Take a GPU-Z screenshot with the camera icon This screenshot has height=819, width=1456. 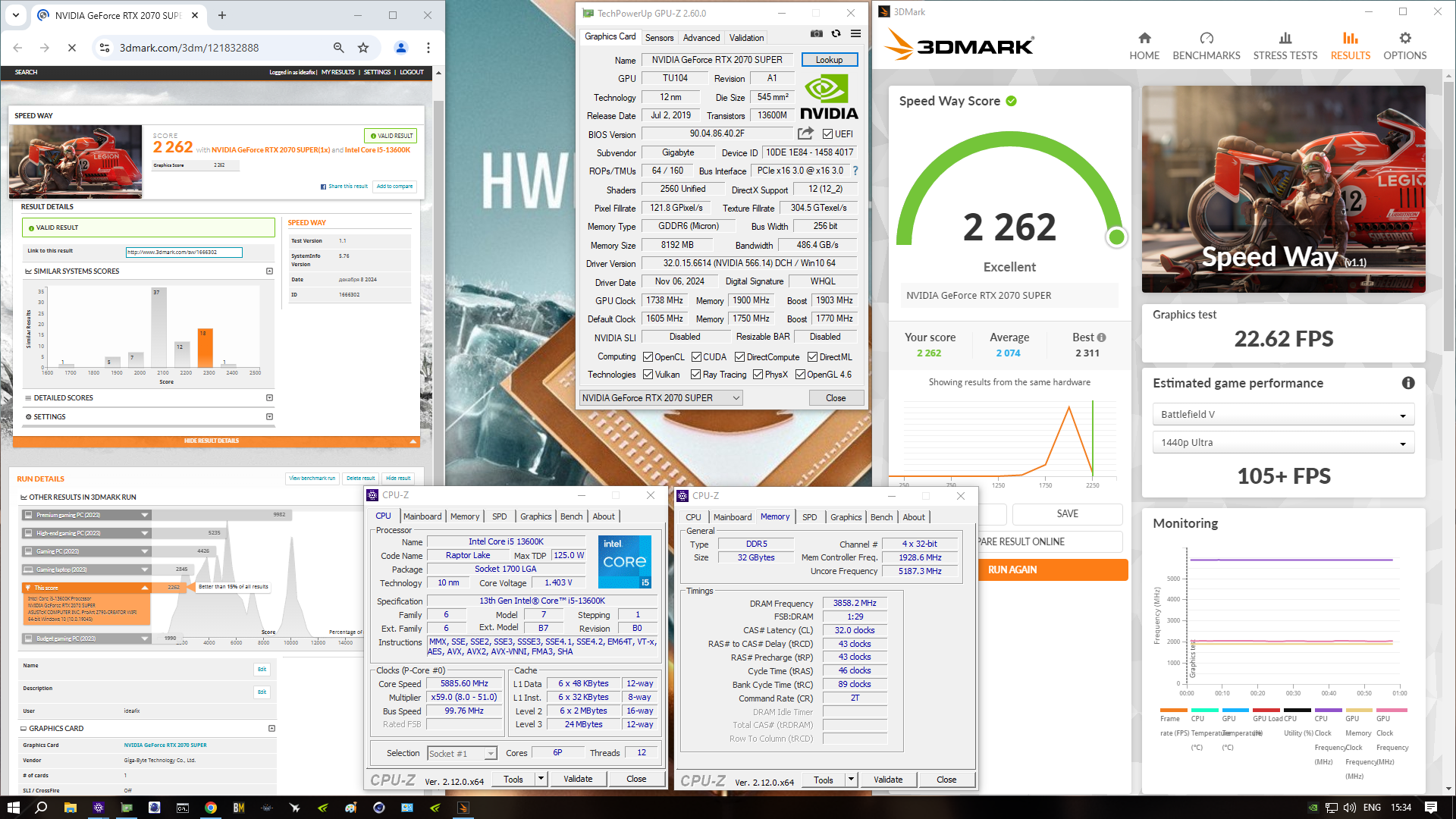[816, 34]
